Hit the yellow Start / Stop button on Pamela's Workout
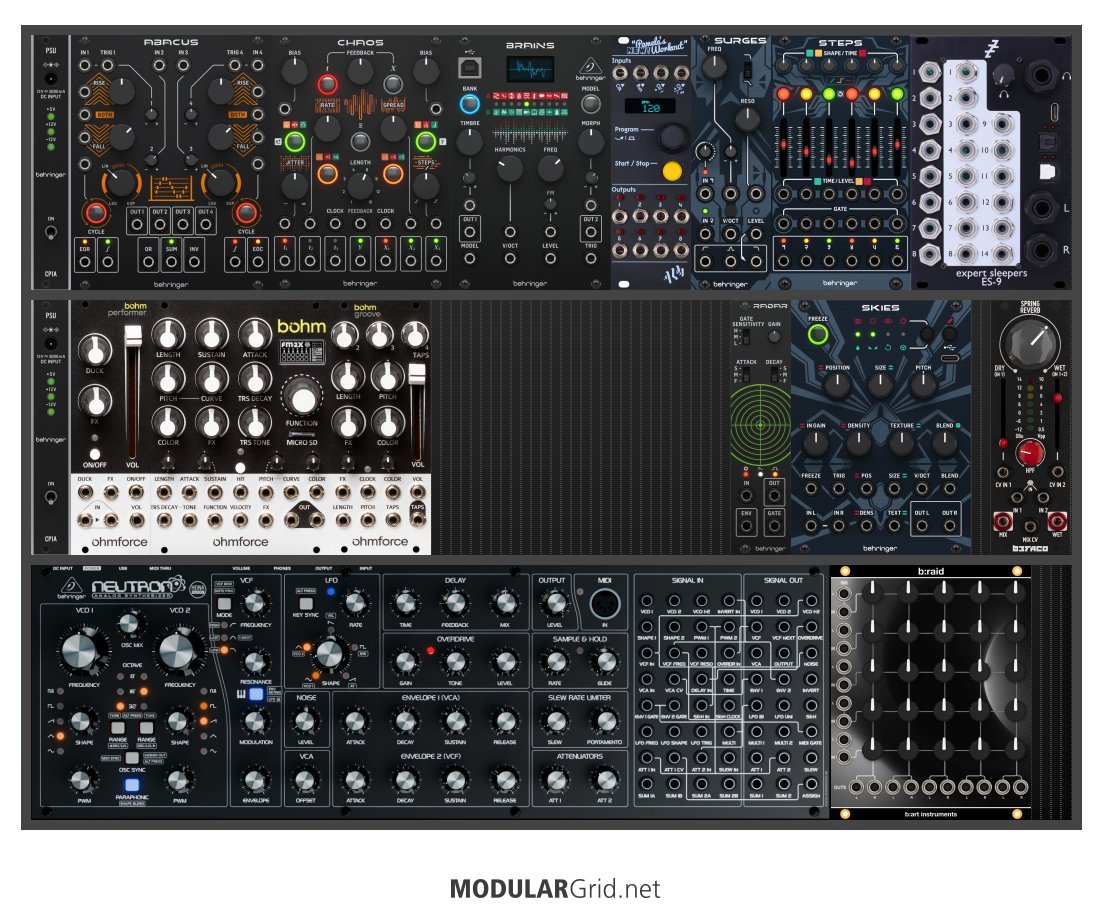 pos(672,171)
